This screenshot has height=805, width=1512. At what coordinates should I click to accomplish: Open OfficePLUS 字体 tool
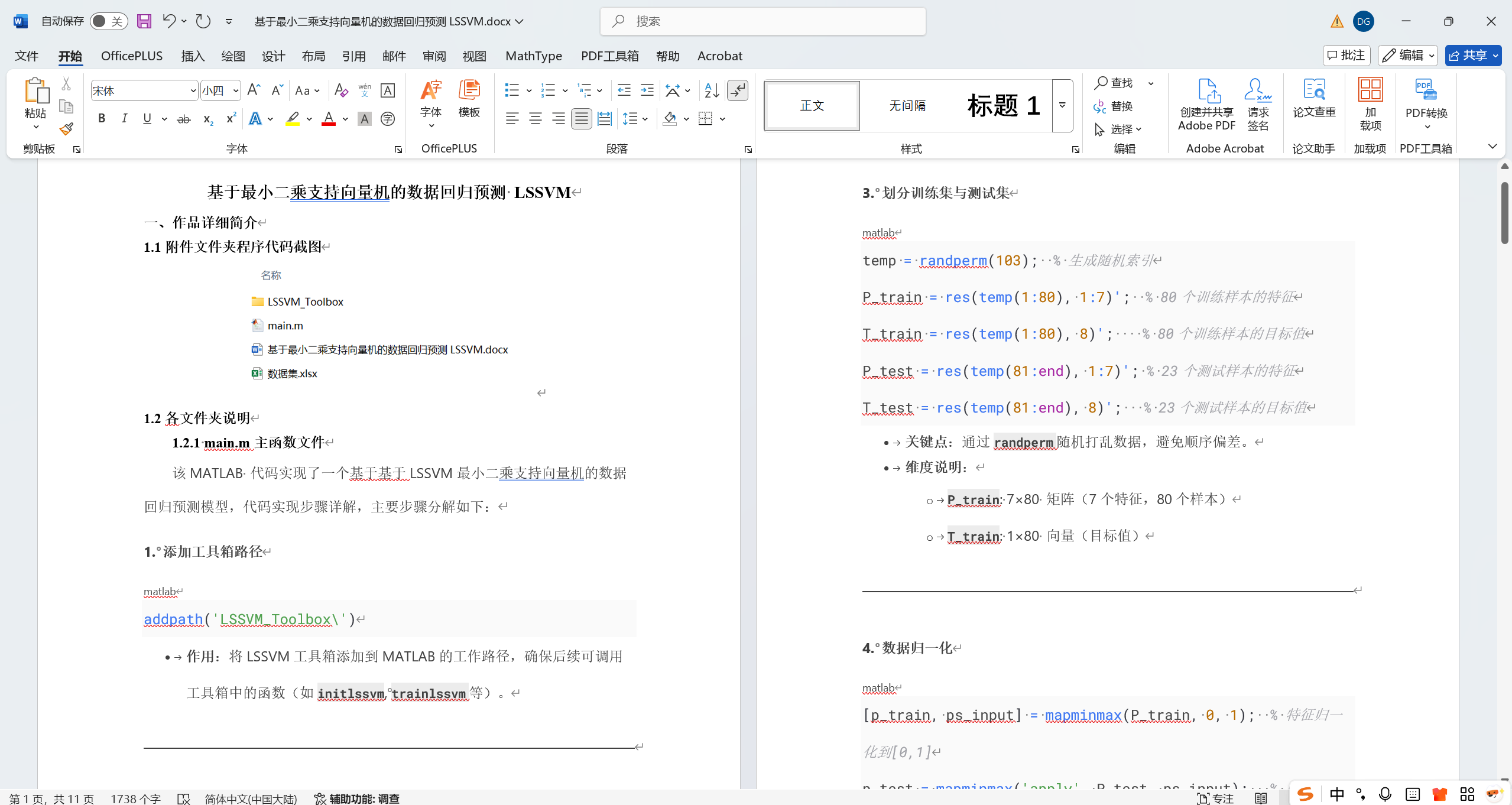tap(431, 103)
